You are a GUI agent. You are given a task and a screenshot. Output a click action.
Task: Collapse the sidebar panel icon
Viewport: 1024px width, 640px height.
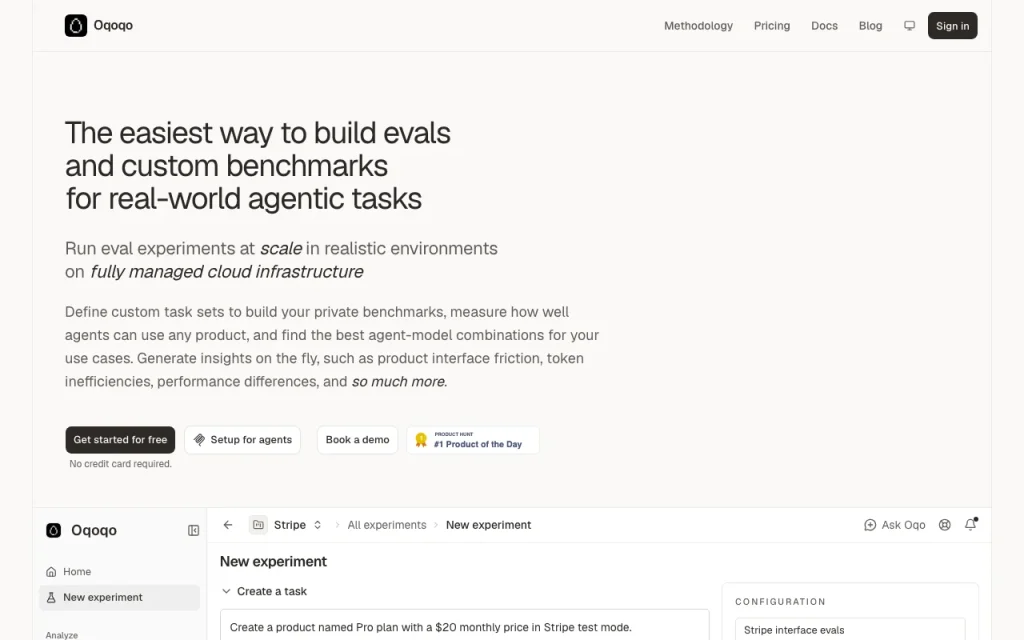click(193, 530)
